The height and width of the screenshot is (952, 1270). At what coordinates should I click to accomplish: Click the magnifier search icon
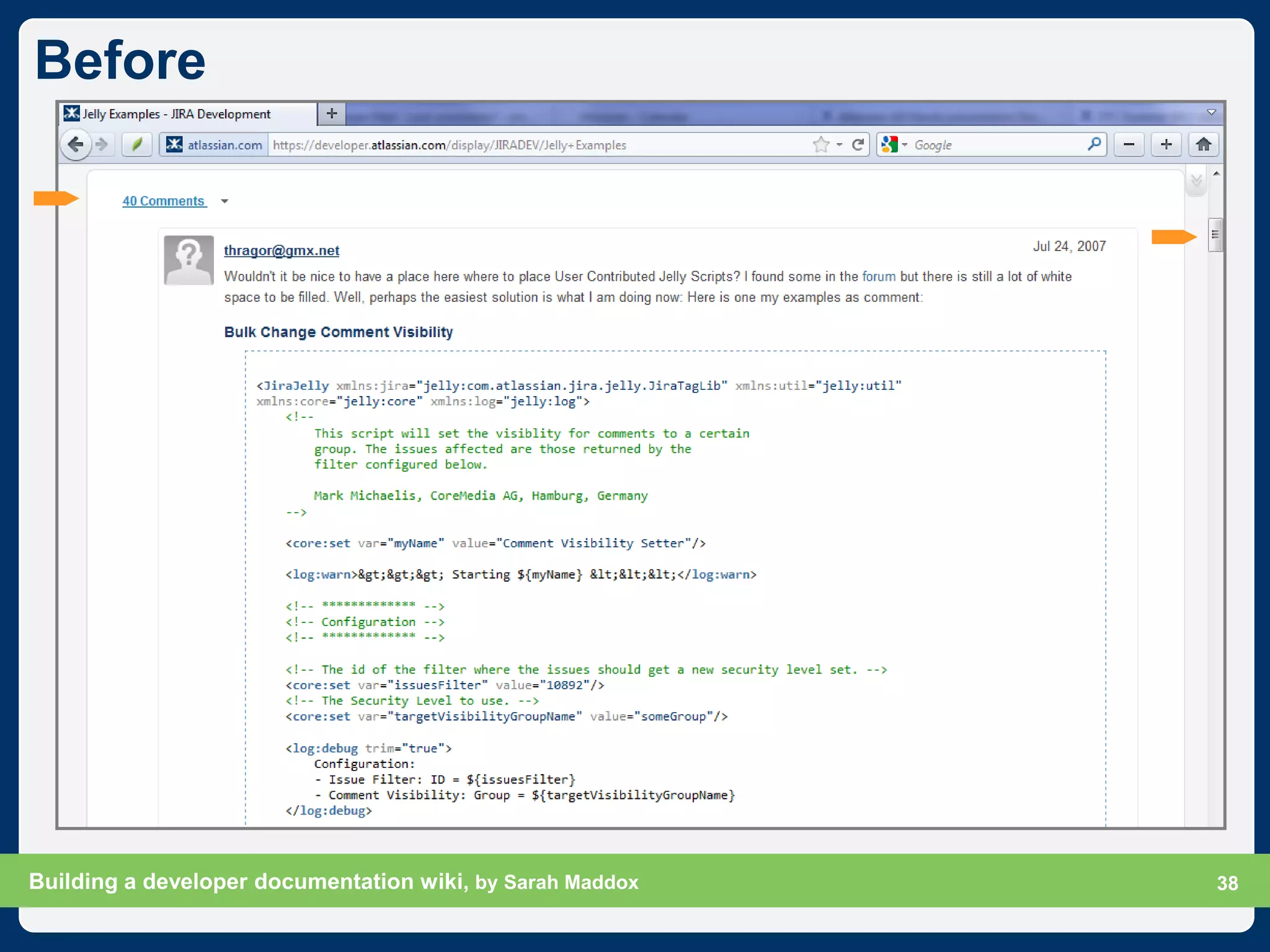pos(1095,144)
